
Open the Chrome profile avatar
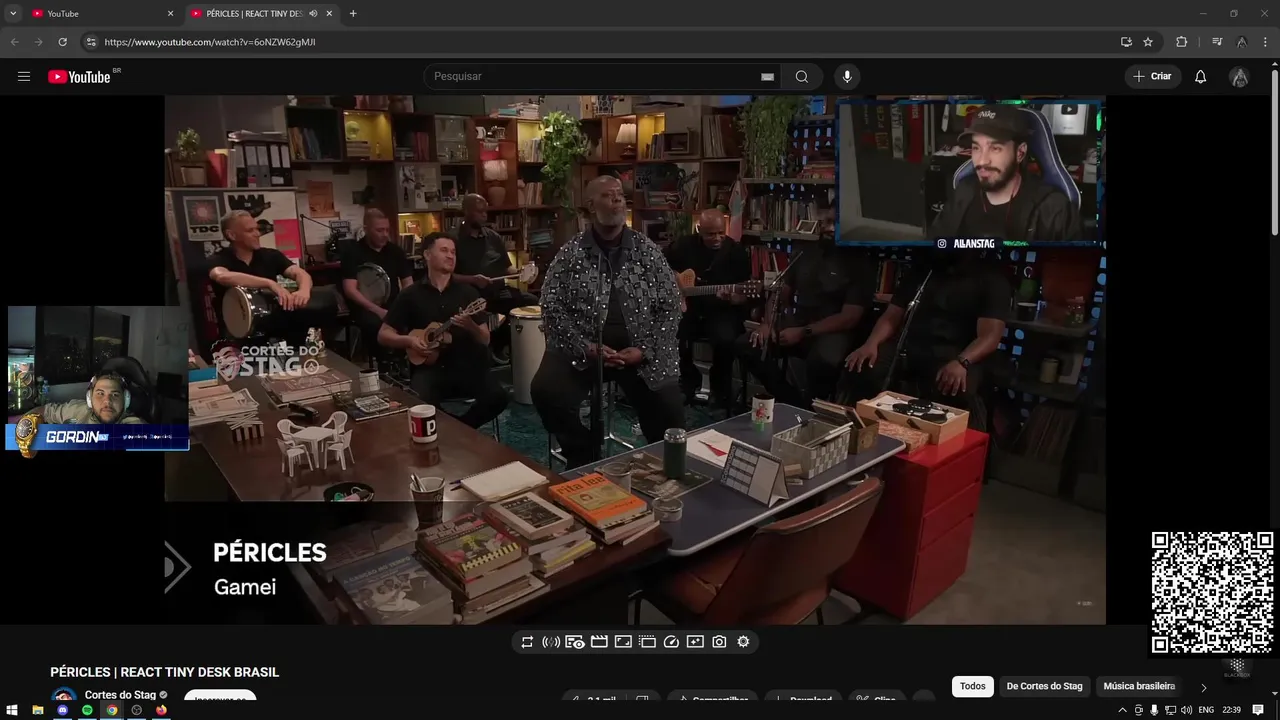click(1241, 42)
